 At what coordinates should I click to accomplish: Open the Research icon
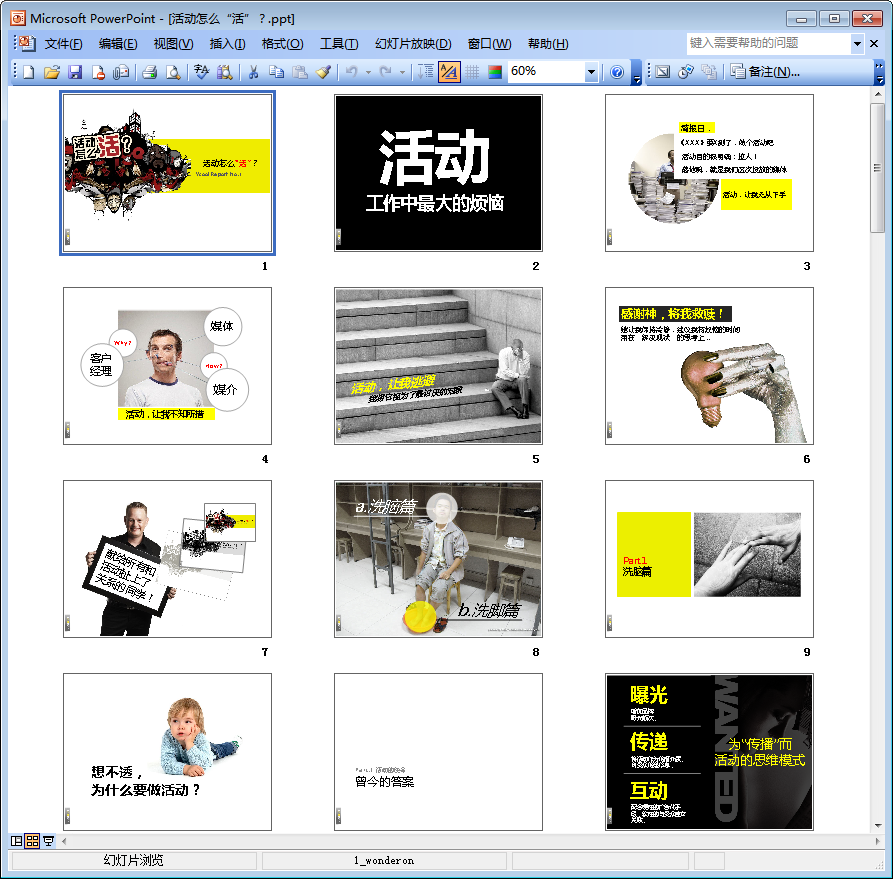click(224, 72)
